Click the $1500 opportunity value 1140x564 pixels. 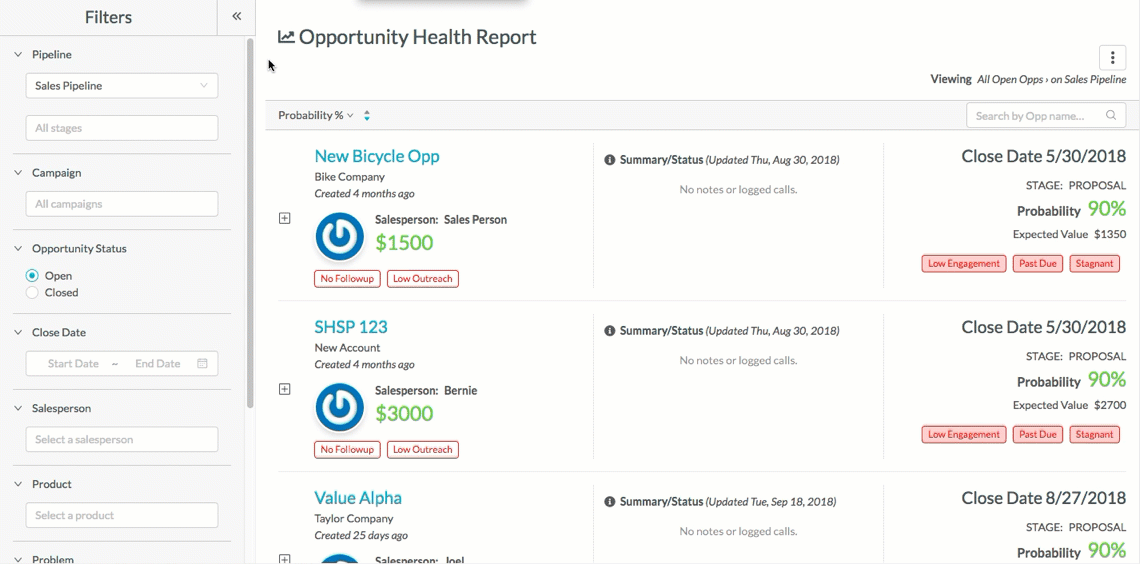(404, 243)
